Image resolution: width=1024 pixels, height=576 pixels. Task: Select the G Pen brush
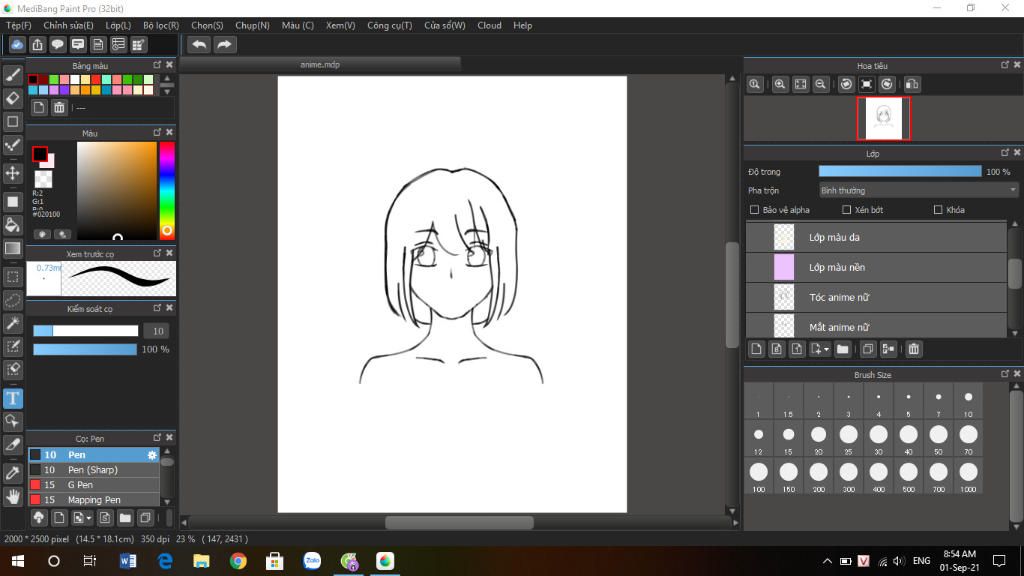point(82,485)
